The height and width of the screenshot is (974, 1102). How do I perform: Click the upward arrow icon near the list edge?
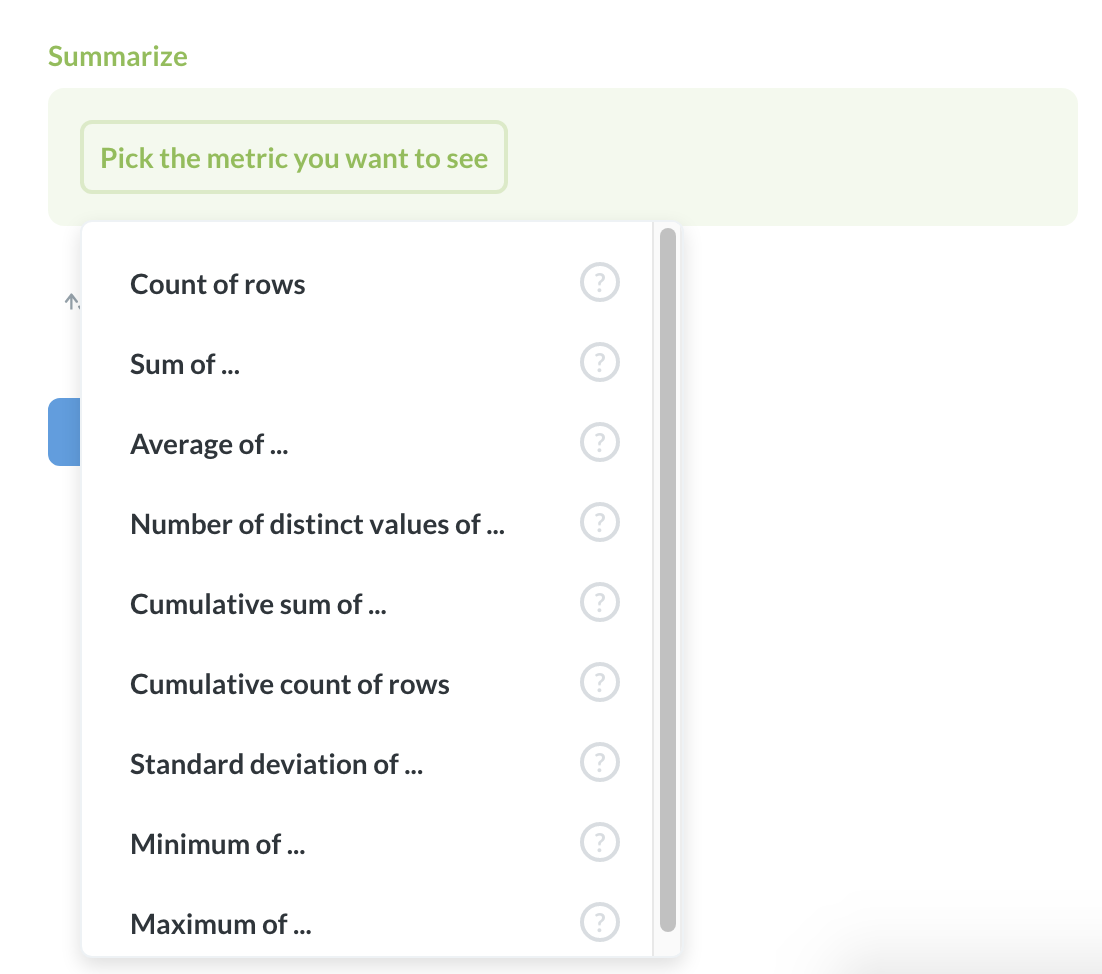tap(71, 300)
